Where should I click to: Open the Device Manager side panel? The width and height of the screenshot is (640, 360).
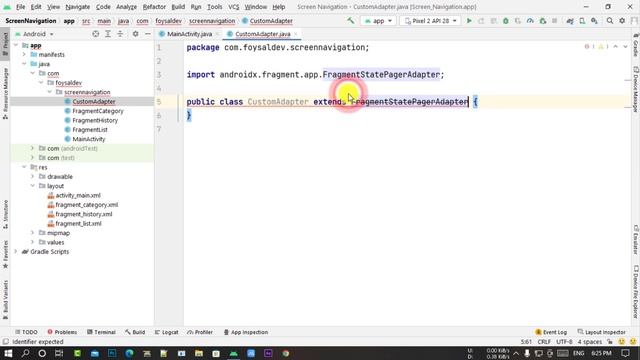(x=636, y=89)
